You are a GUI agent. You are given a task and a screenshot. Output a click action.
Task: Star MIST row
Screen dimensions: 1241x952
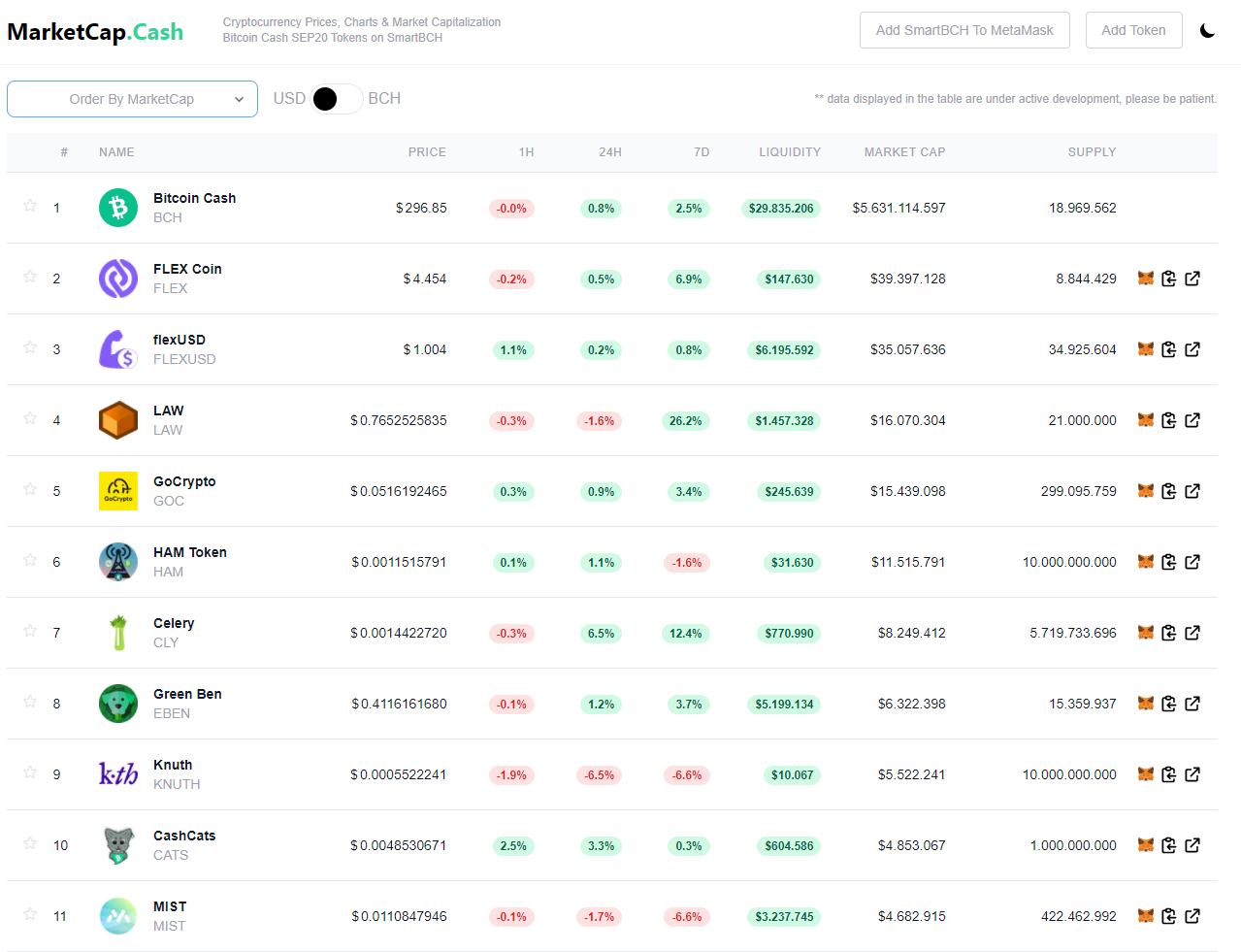pyautogui.click(x=30, y=914)
